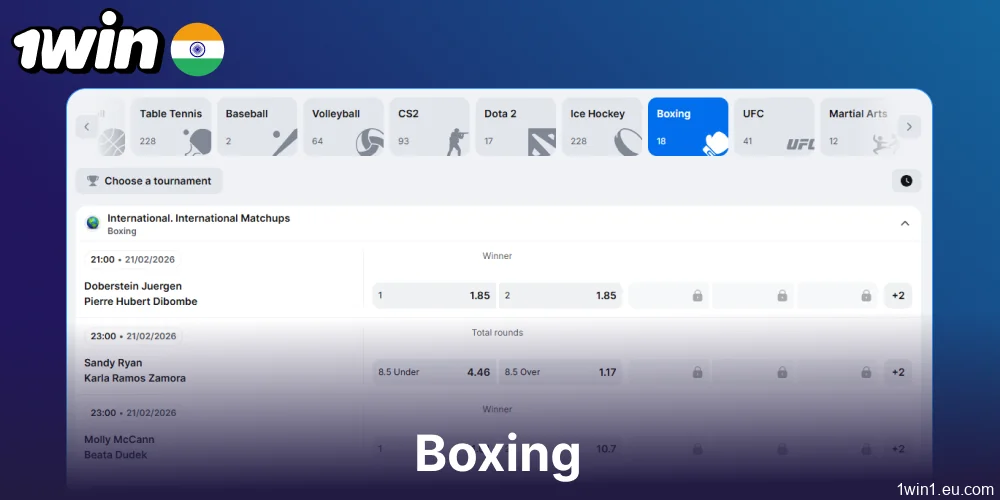Click the globe icon beside International Matchups
The height and width of the screenshot is (500, 1000).
pos(93,223)
